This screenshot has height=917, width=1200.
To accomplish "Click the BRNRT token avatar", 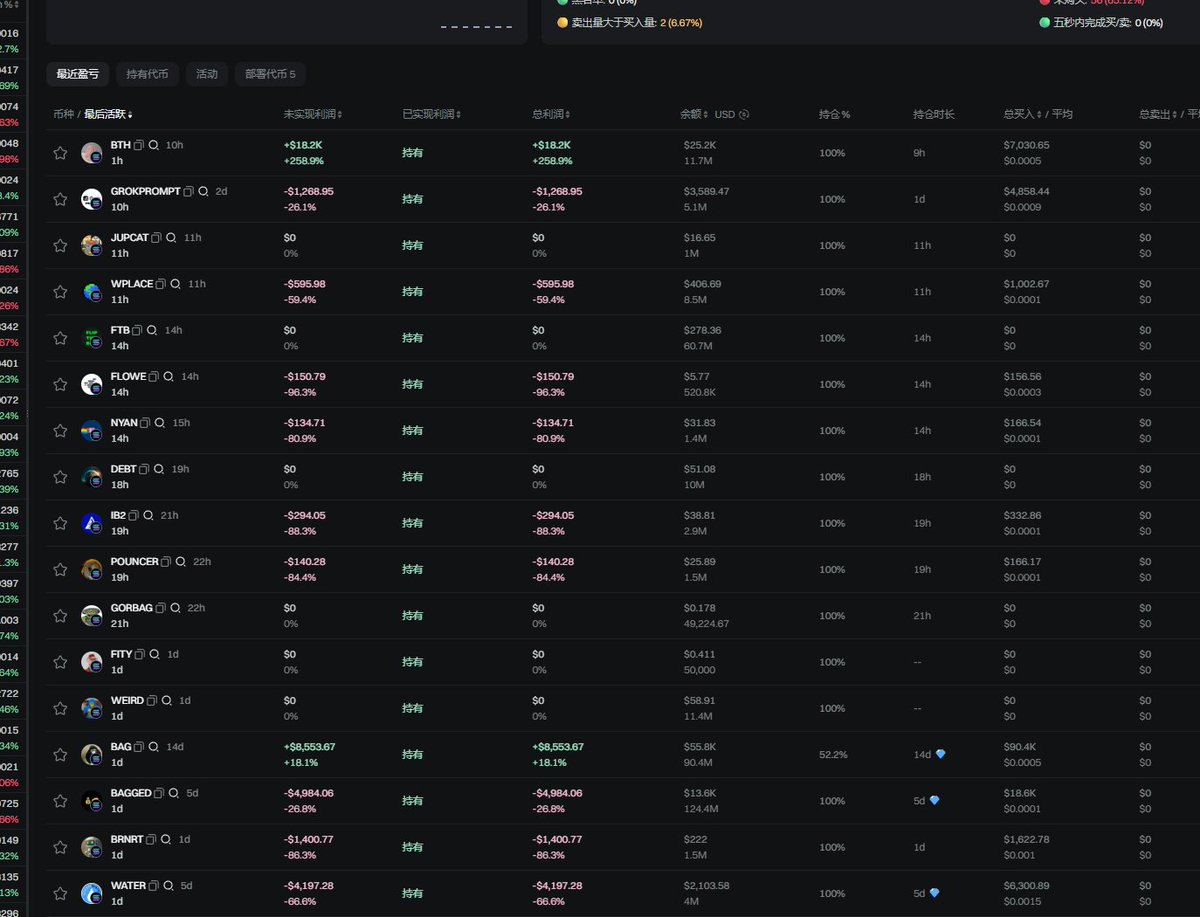I will 92,847.
